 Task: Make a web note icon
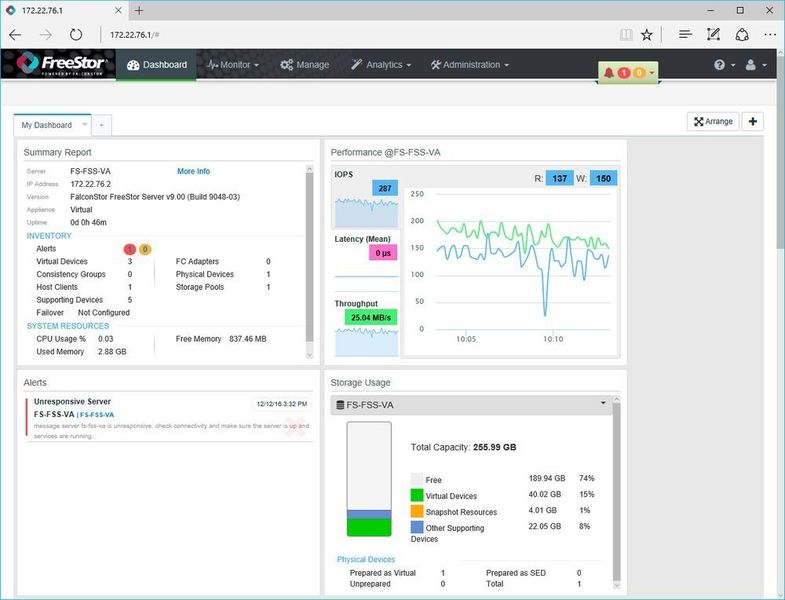pos(713,35)
